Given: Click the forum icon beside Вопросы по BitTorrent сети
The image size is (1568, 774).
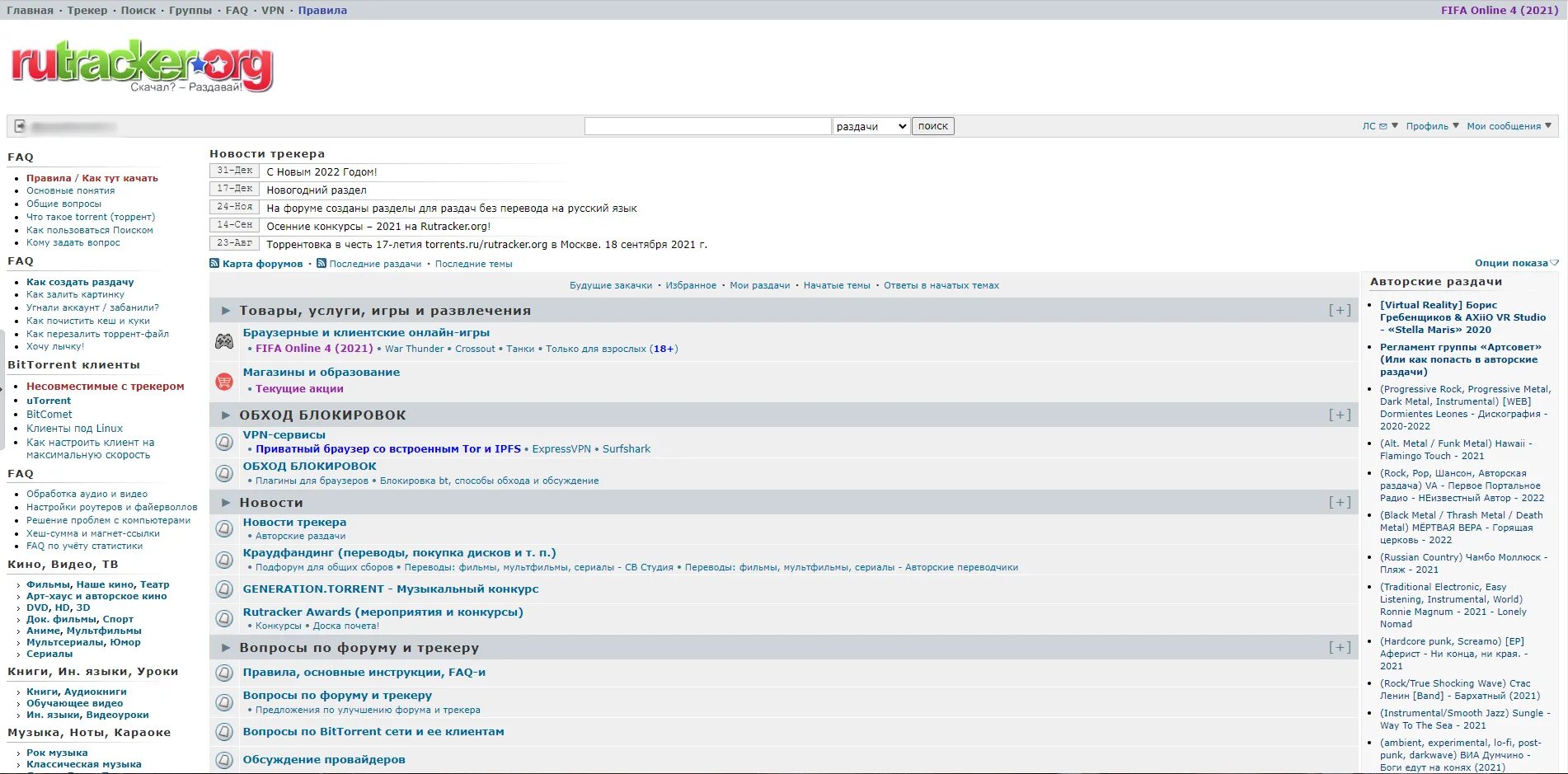Looking at the screenshot, I should coord(224,732).
